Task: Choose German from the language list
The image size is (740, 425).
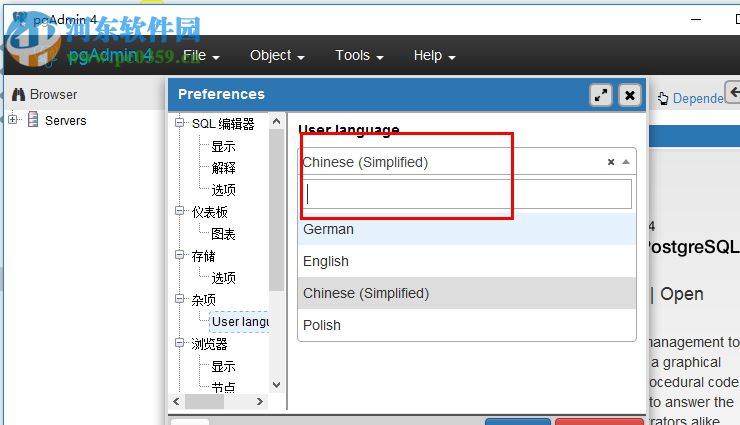Action: click(x=467, y=229)
